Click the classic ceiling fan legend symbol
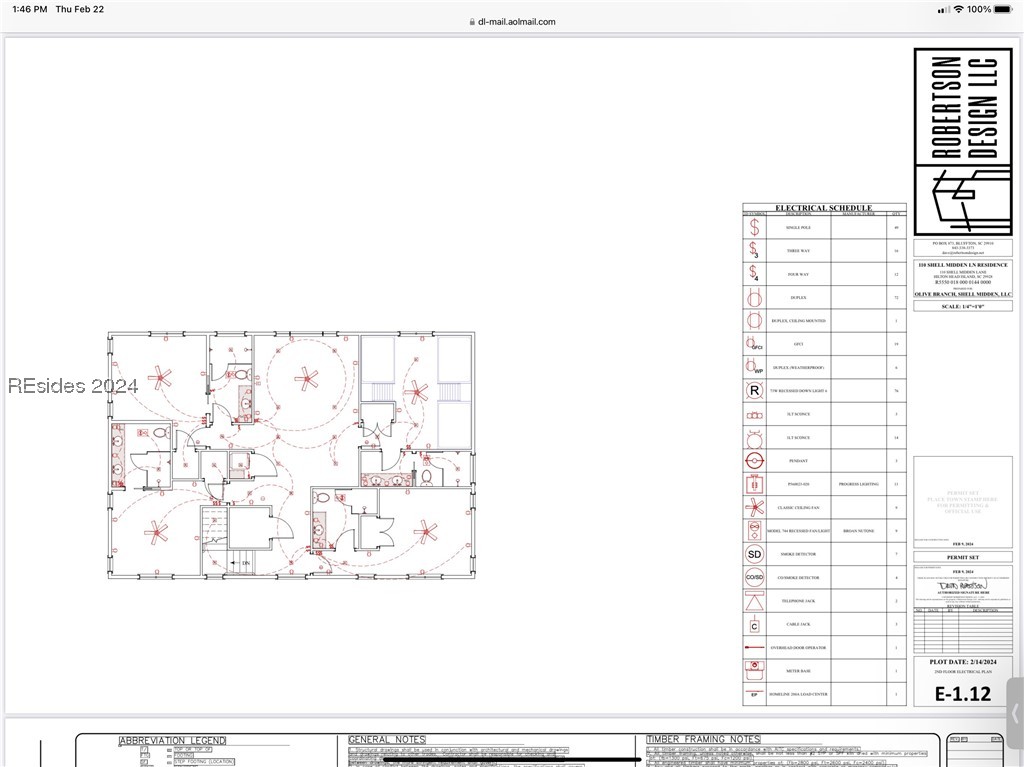The height and width of the screenshot is (767, 1024). pyautogui.click(x=754, y=507)
